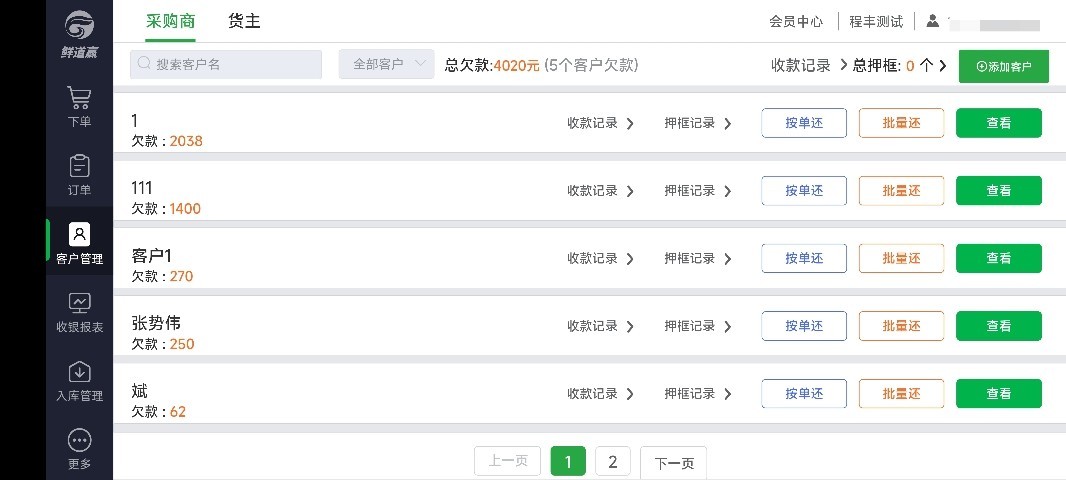The width and height of the screenshot is (1066, 480).
Task: Click the 添加客户 button
Action: pos(1003,67)
